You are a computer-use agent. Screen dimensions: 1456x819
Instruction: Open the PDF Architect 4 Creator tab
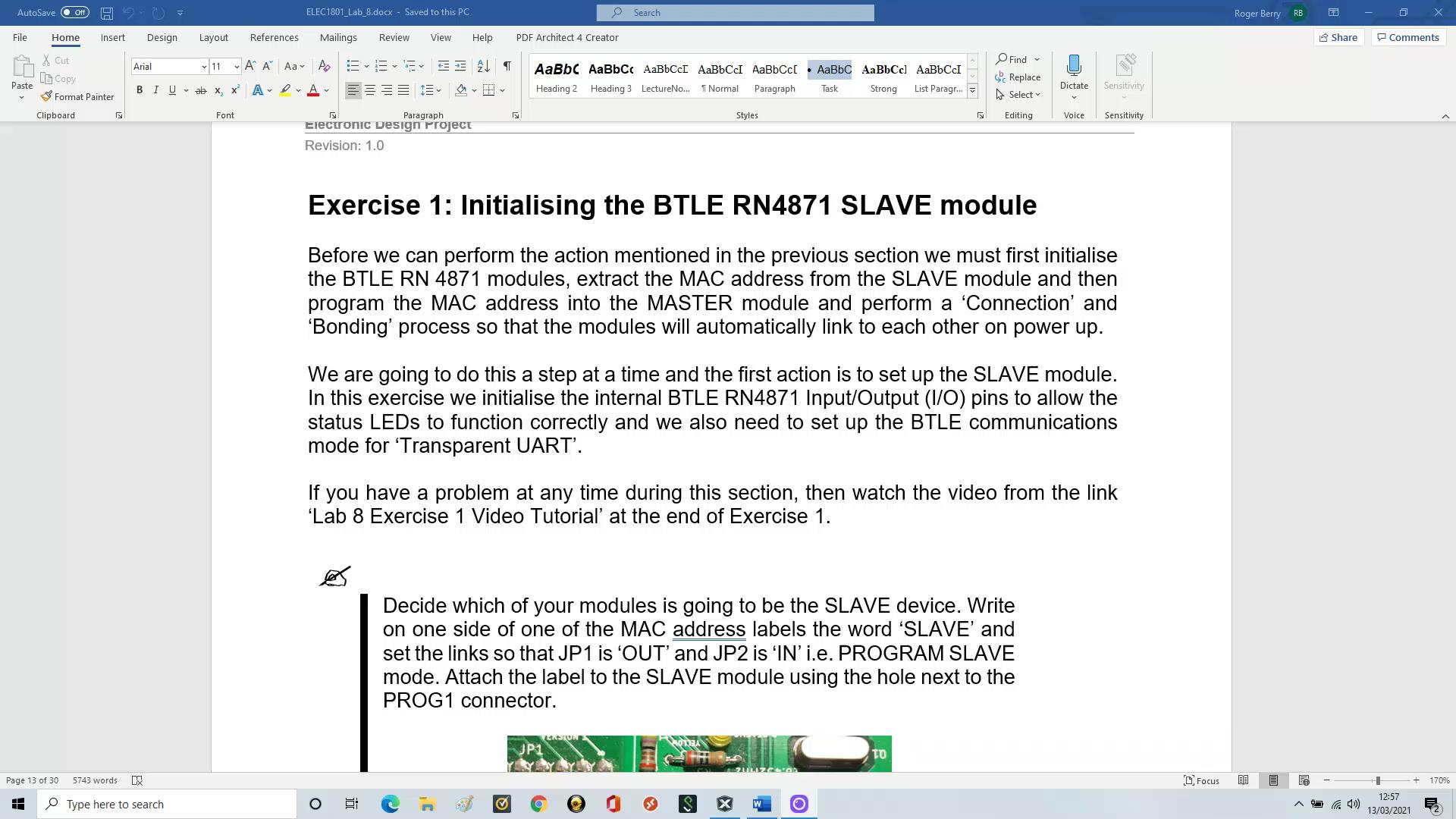tap(567, 37)
